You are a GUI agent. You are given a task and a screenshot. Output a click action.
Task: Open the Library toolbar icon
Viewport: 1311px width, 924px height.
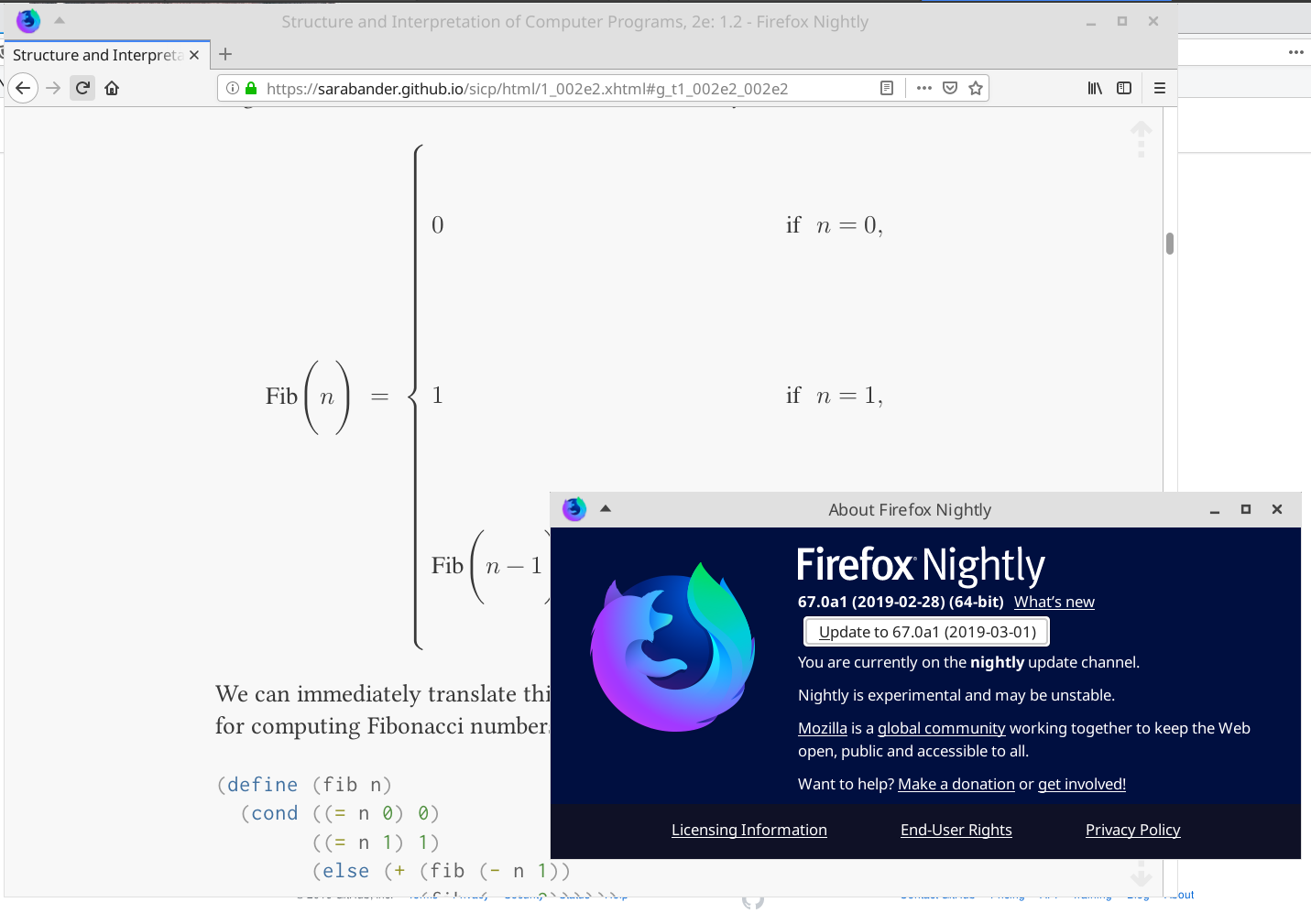click(1094, 88)
